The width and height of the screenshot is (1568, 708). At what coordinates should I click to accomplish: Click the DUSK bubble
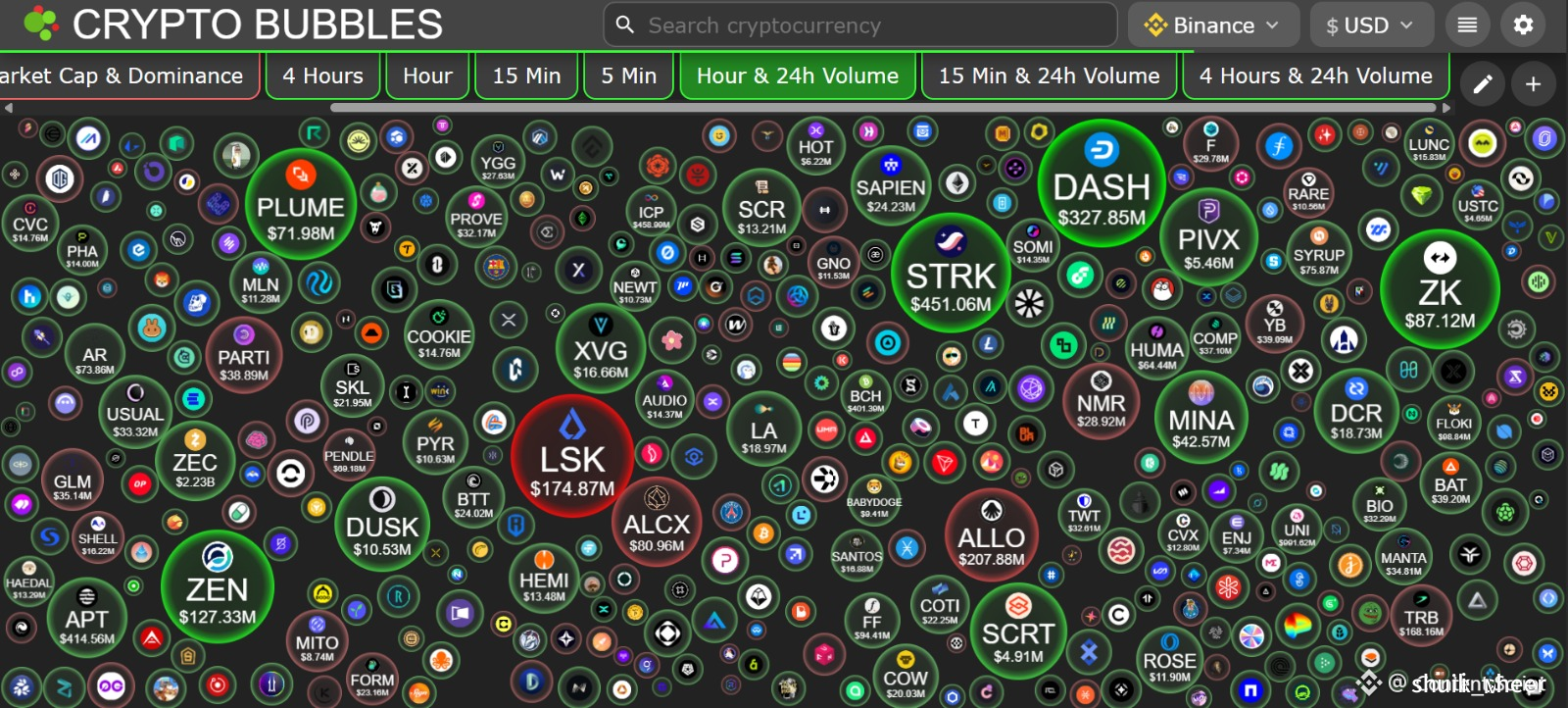click(382, 525)
